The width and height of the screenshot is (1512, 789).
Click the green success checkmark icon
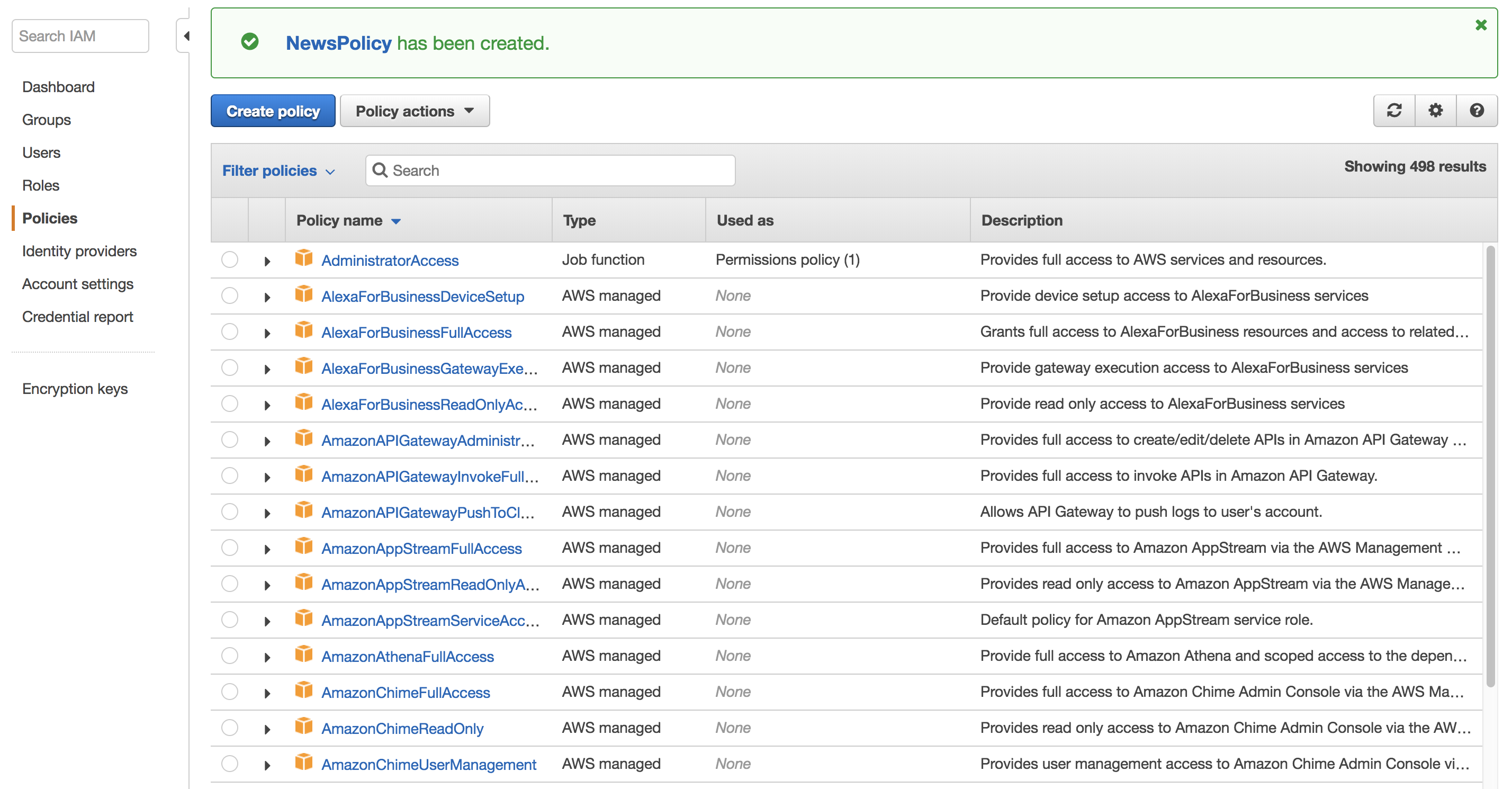click(x=250, y=42)
